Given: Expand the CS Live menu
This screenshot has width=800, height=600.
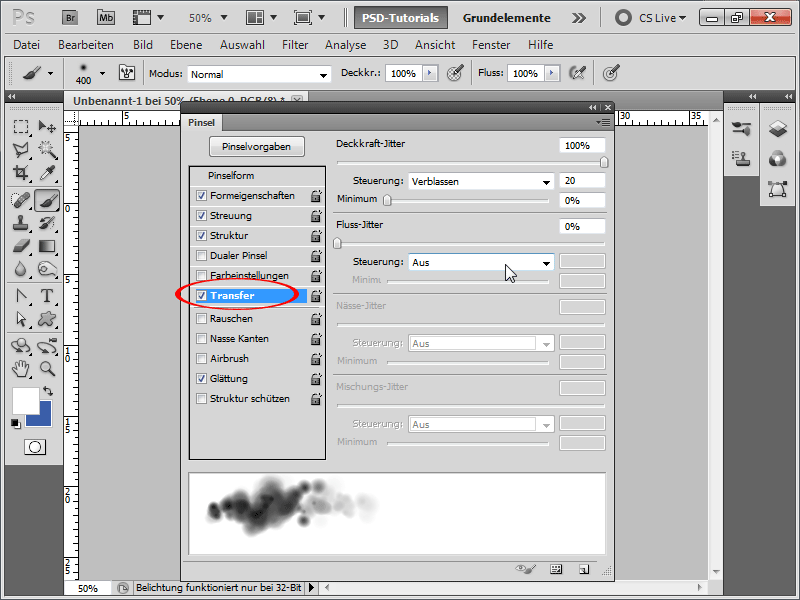Looking at the screenshot, I should point(662,18).
